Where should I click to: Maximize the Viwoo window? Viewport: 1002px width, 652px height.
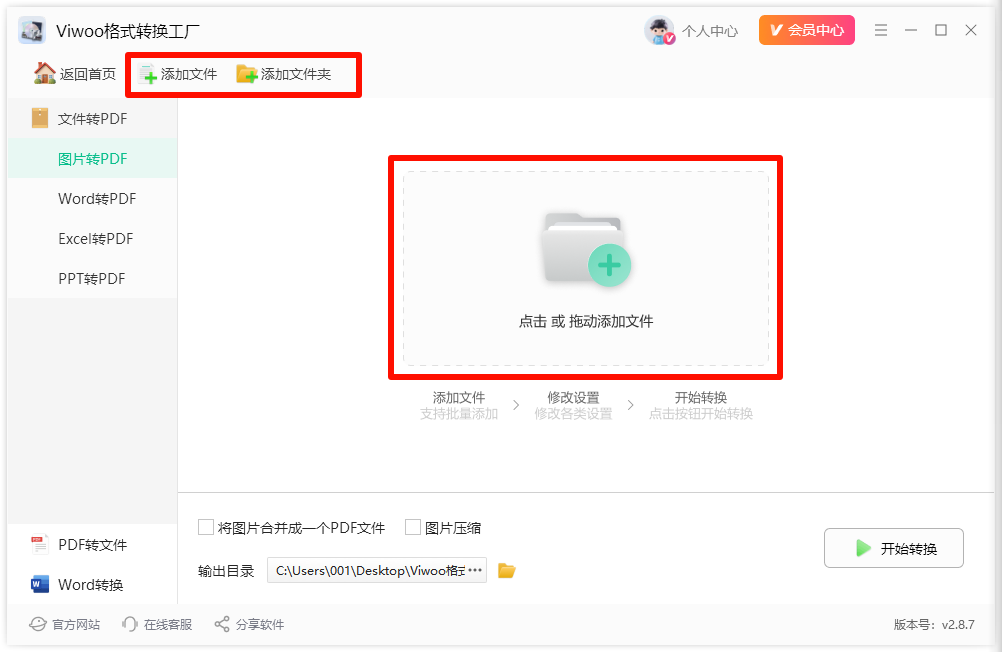point(941,30)
